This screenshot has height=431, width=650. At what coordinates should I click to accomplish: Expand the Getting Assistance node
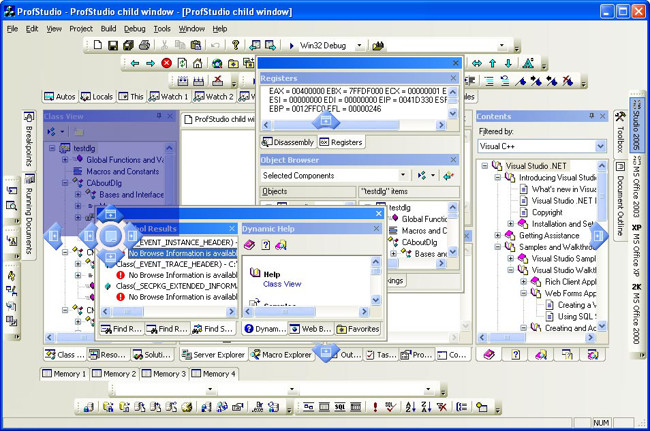click(x=497, y=235)
